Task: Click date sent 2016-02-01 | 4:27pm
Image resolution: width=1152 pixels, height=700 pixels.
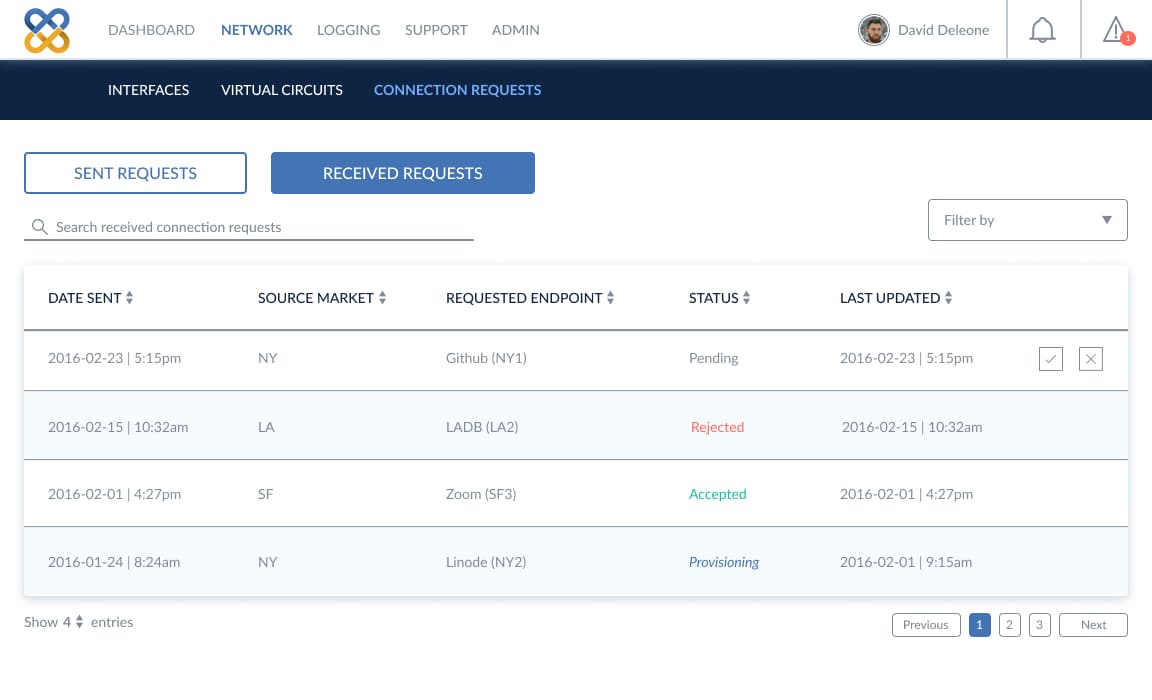Action: click(x=115, y=494)
